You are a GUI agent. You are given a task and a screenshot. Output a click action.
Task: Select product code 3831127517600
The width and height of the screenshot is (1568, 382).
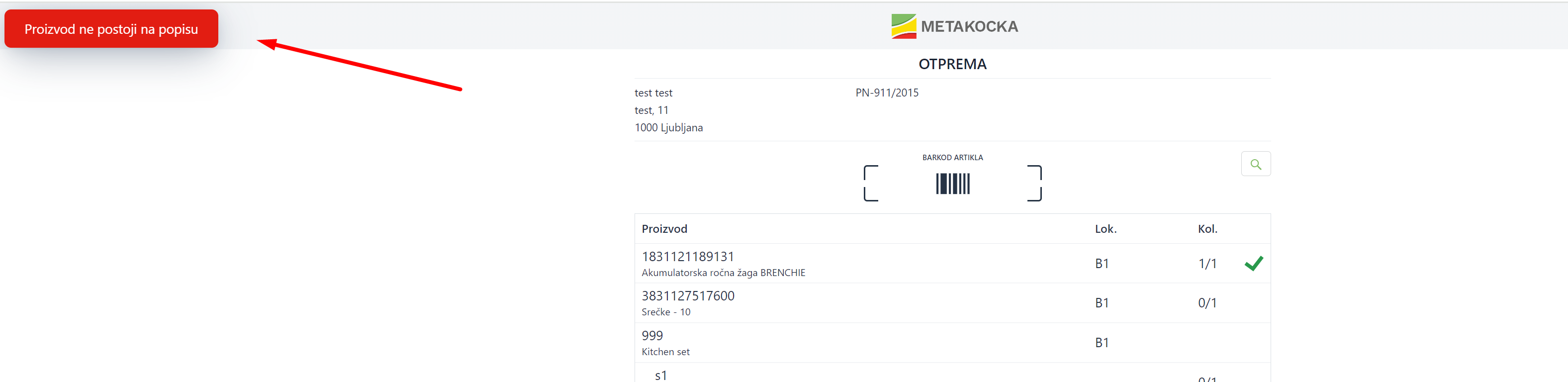tap(688, 295)
